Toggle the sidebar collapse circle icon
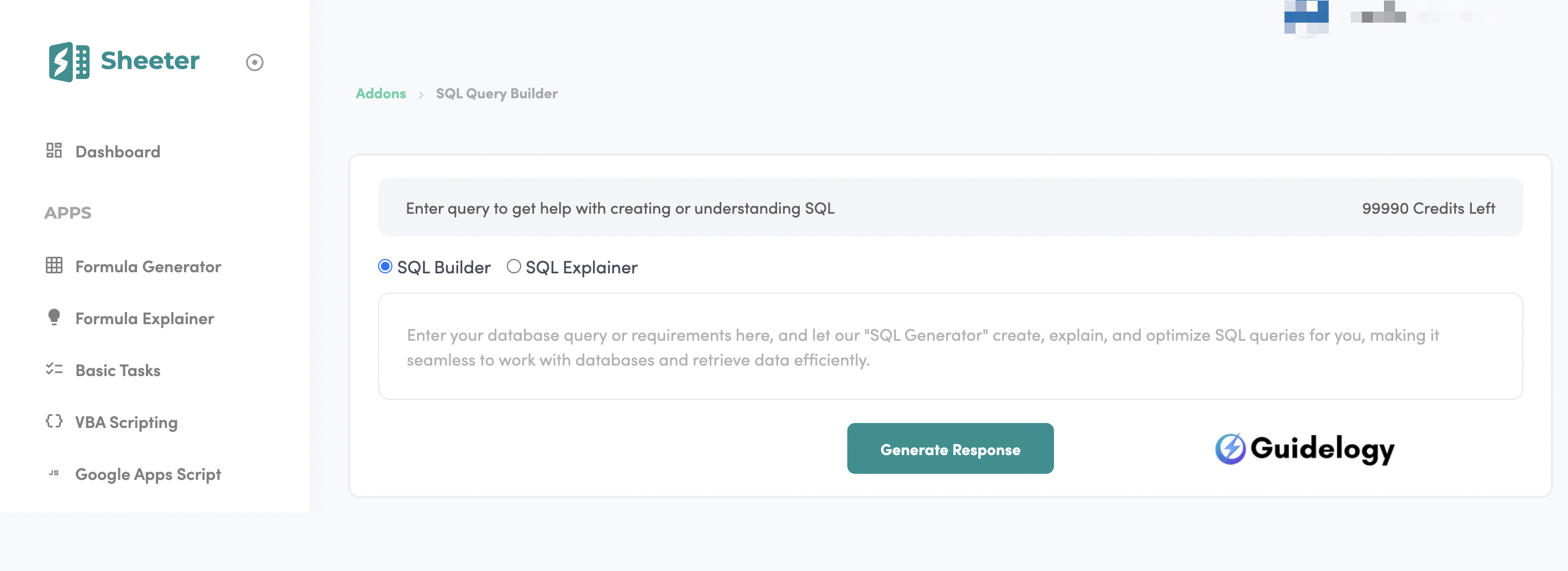The image size is (1568, 571). click(254, 62)
